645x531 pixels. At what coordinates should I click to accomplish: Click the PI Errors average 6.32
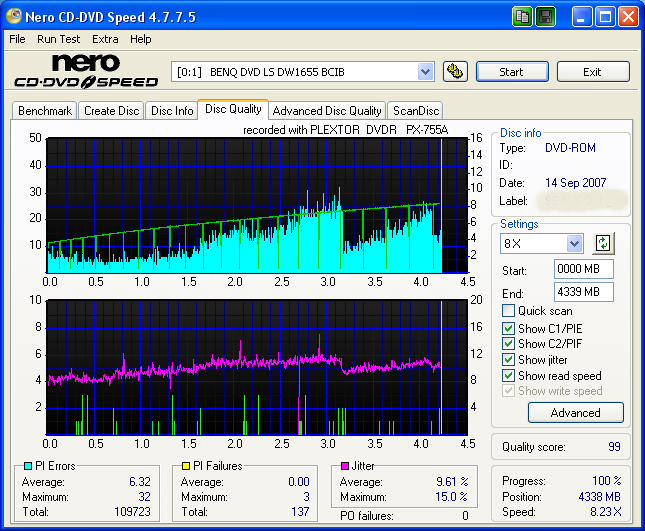point(140,482)
